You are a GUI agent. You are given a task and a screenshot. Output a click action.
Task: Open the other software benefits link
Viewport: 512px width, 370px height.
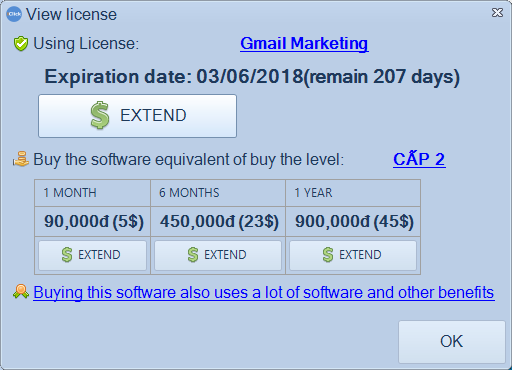tap(264, 293)
